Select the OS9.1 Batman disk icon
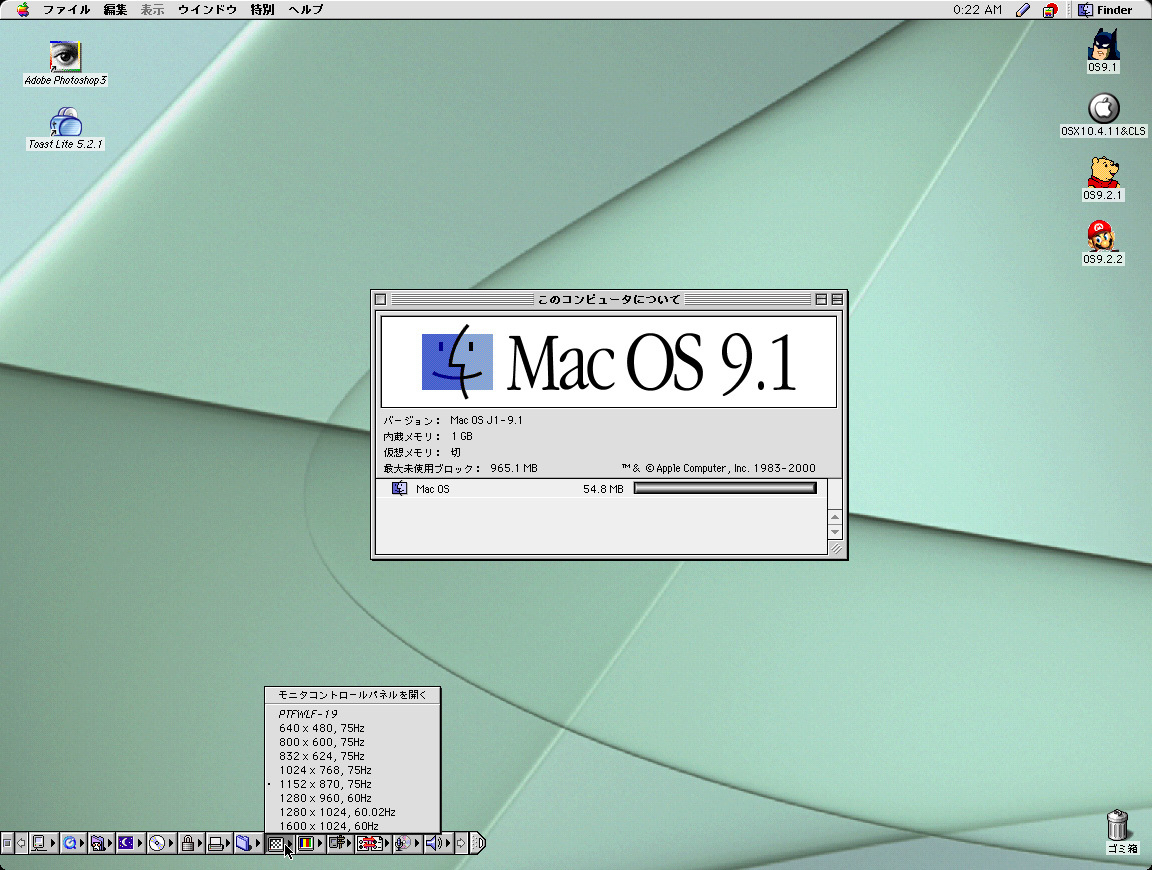Screen dimensions: 1152x870 (1103, 46)
